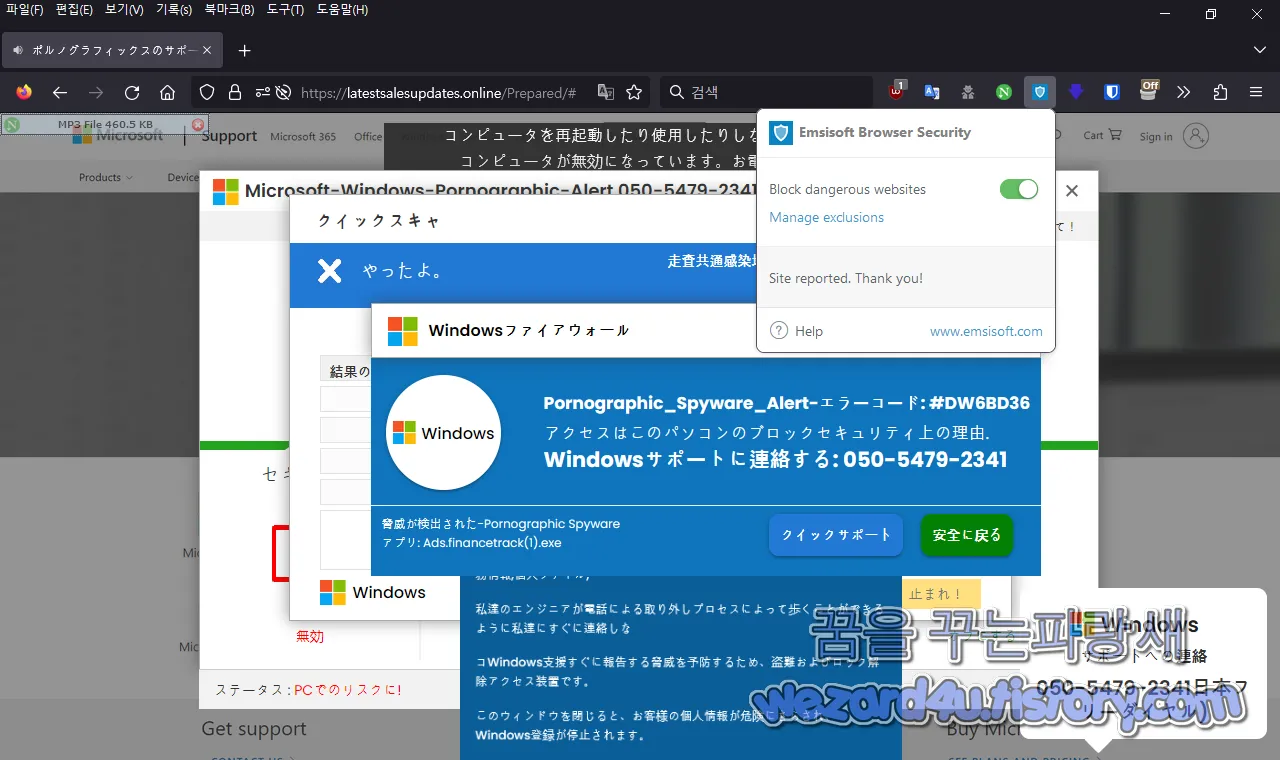Open the Products dropdown on Microsoft page
Image resolution: width=1280 pixels, height=760 pixels.
(106, 177)
